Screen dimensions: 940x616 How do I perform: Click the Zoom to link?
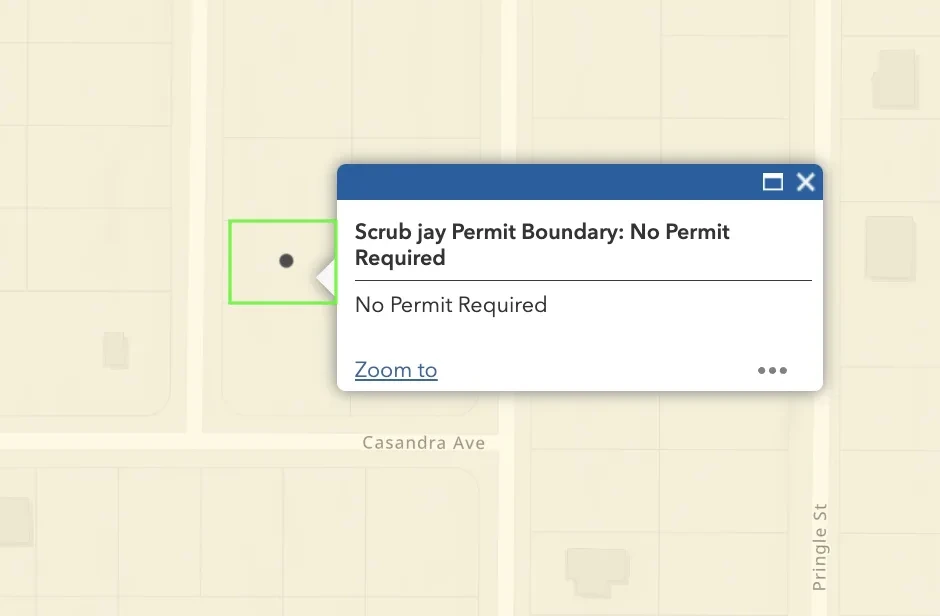[x=396, y=370]
